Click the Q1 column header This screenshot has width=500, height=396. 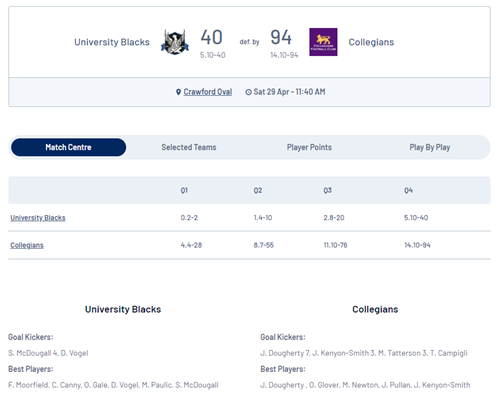(x=184, y=190)
